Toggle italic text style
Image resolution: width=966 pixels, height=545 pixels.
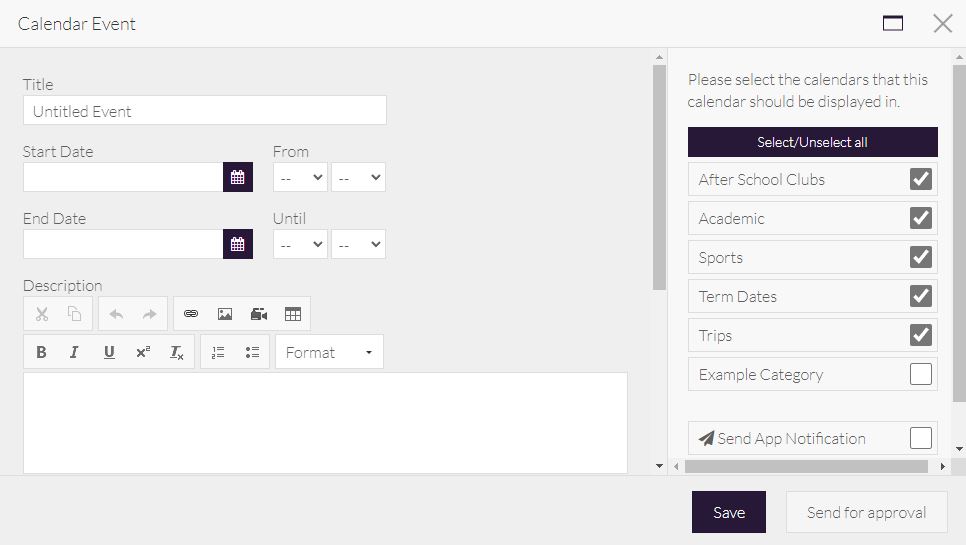[x=74, y=352]
